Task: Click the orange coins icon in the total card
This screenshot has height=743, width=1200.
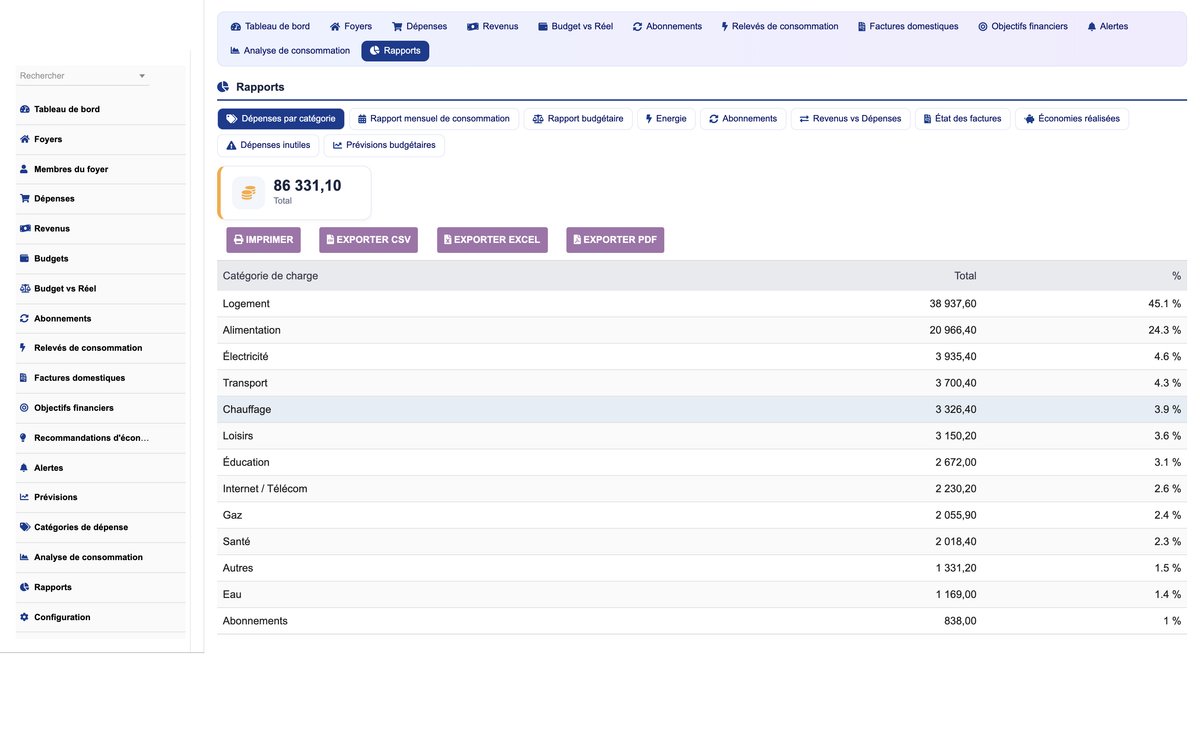Action: tap(248, 192)
